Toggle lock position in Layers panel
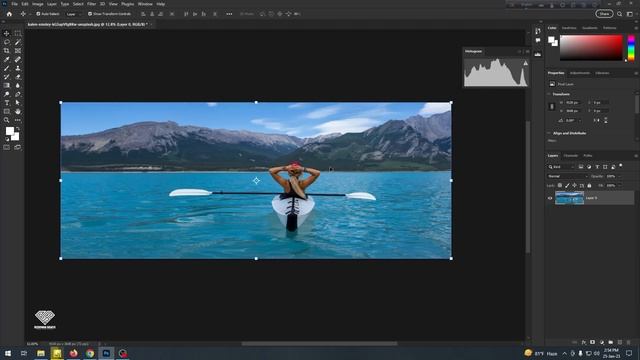The width and height of the screenshot is (640, 360). click(x=574, y=185)
